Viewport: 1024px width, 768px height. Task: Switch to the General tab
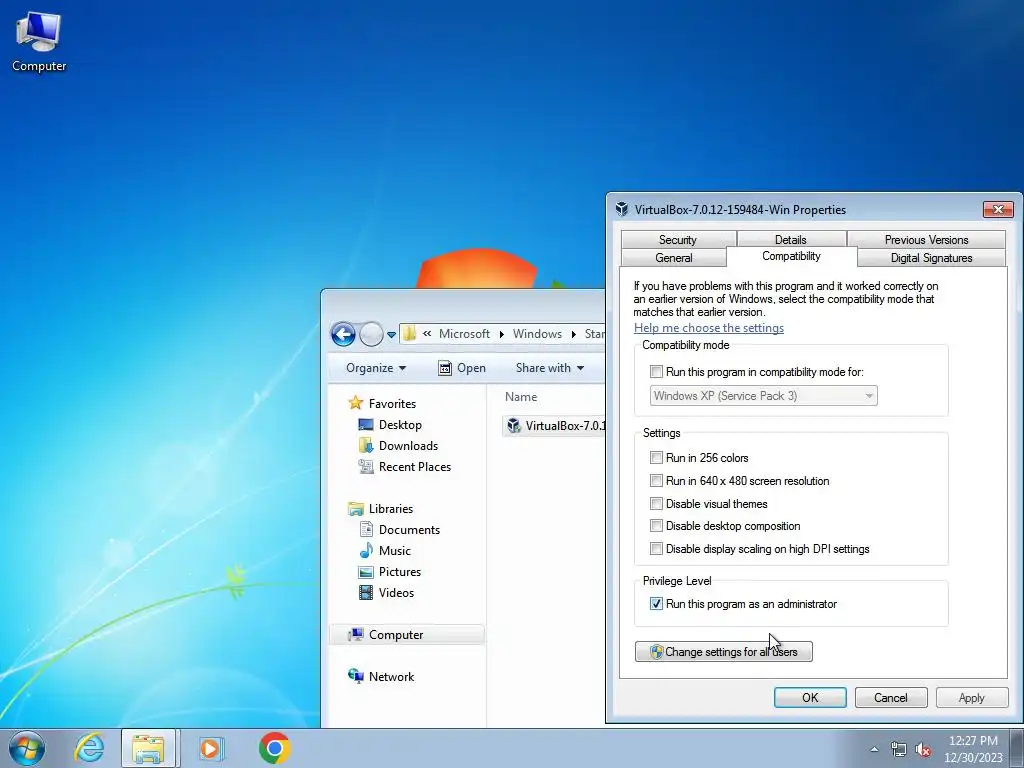point(673,258)
